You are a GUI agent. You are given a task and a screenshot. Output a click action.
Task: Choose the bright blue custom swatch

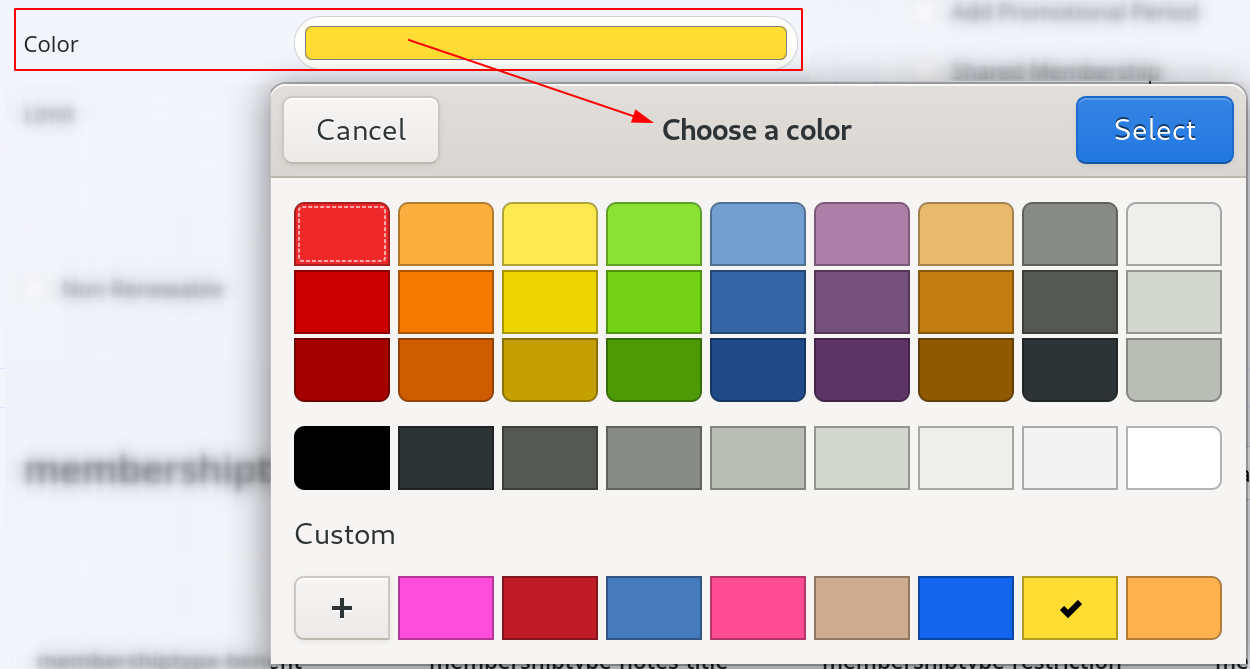[966, 608]
